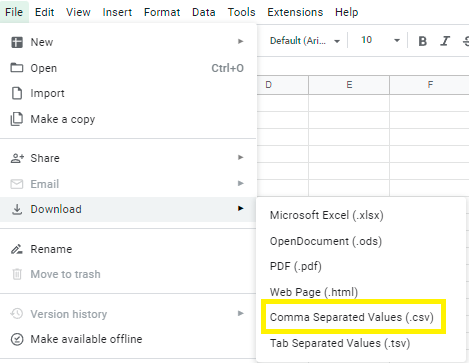The image size is (469, 363).
Task: Click Ctrl+O shortcut text beside Open
Action: pyautogui.click(x=228, y=68)
